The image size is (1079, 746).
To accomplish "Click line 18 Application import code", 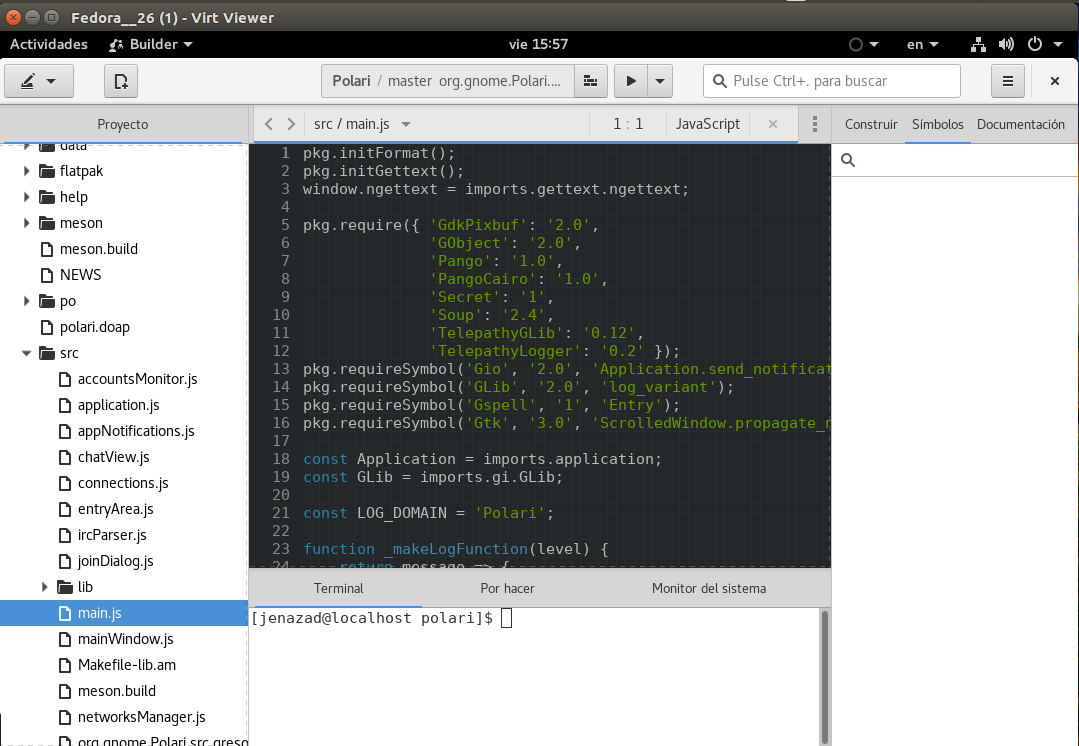I will click(x=482, y=459).
